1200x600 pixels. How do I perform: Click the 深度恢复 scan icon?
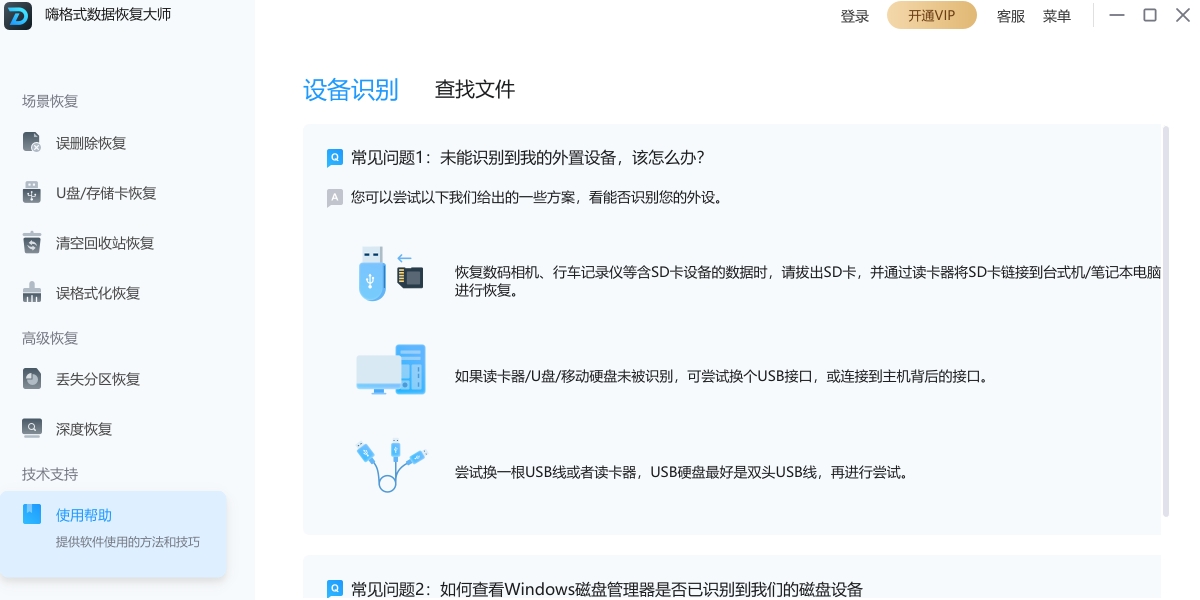coord(32,429)
